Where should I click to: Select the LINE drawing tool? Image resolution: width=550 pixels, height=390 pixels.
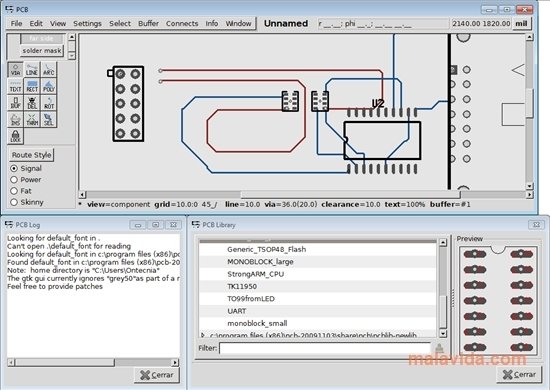coord(32,69)
